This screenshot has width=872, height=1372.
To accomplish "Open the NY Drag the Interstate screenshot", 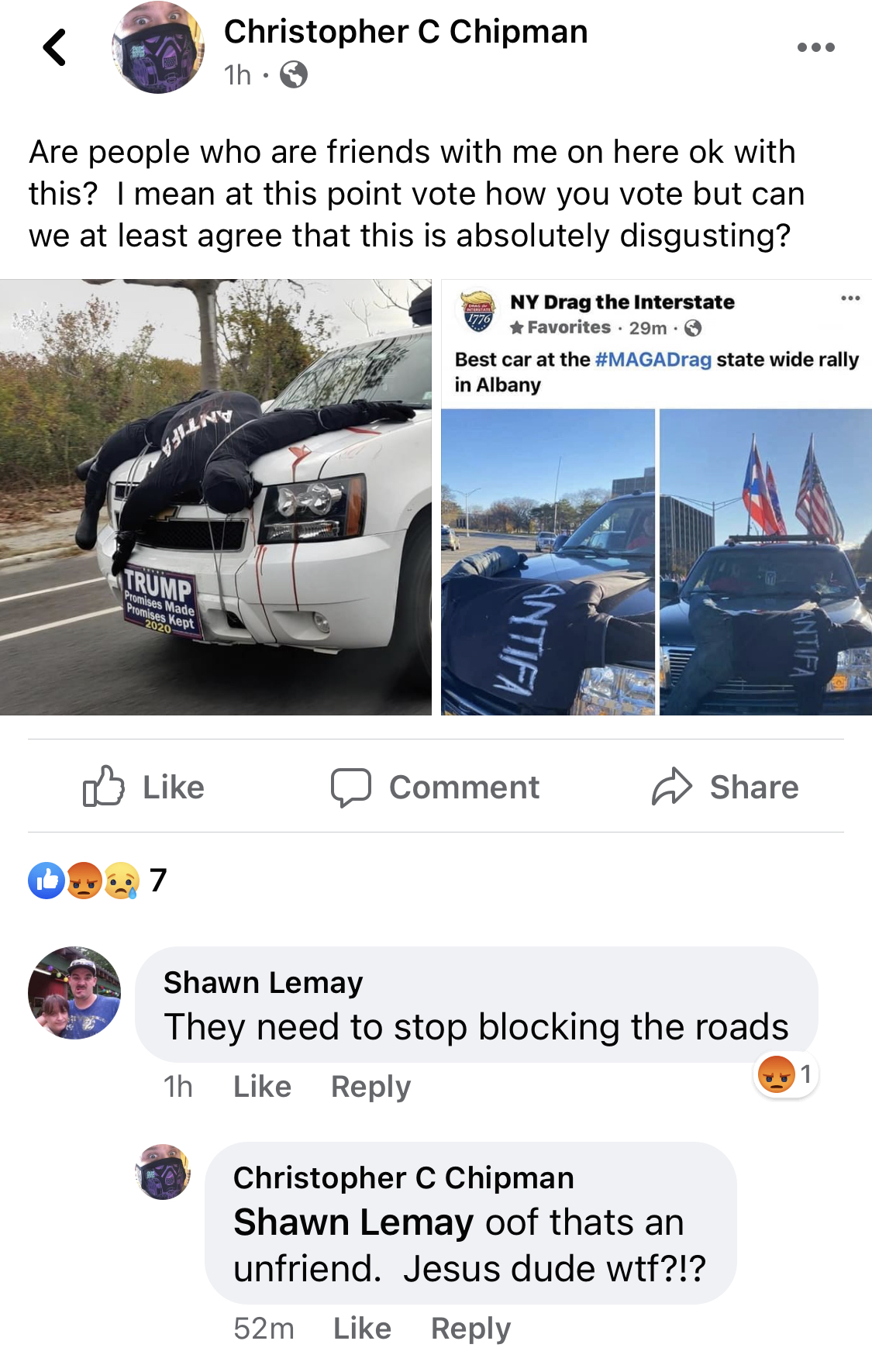I will (657, 497).
